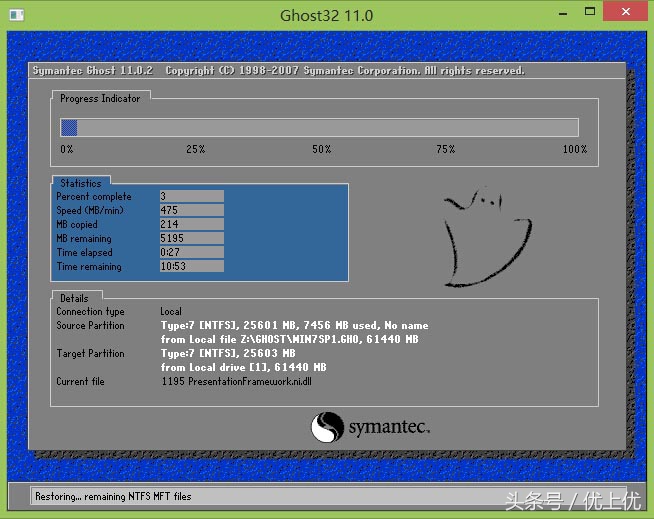The image size is (654, 519).
Task: Click the 100% label of the progress indicator
Action: pyautogui.click(x=574, y=149)
